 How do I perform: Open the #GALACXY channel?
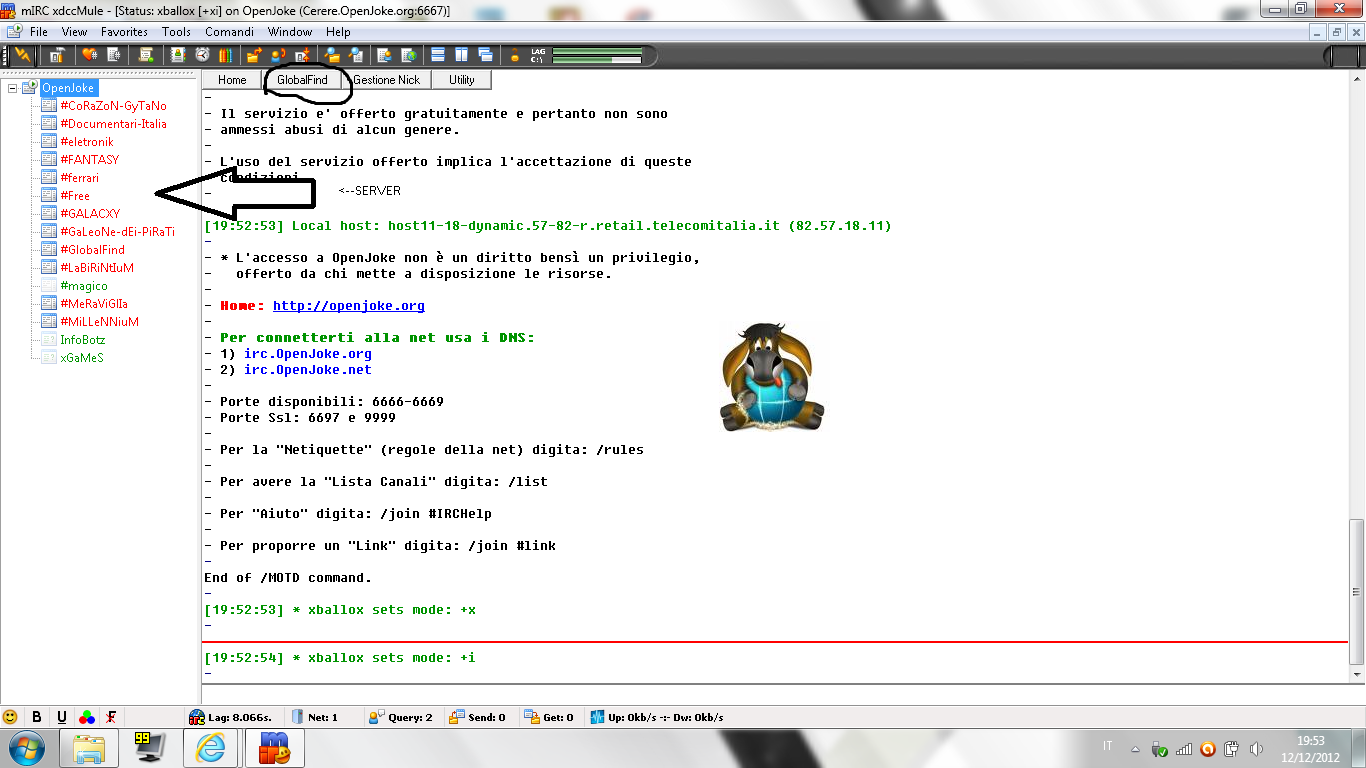click(90, 214)
